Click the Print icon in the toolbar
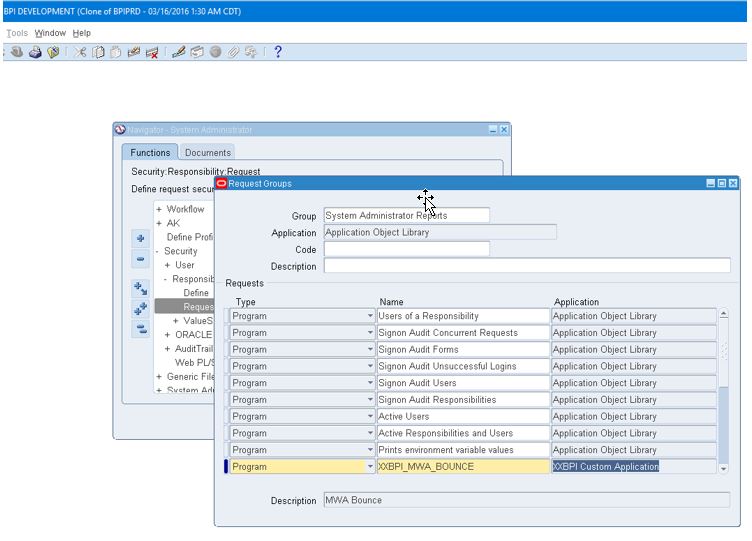 click(x=34, y=52)
